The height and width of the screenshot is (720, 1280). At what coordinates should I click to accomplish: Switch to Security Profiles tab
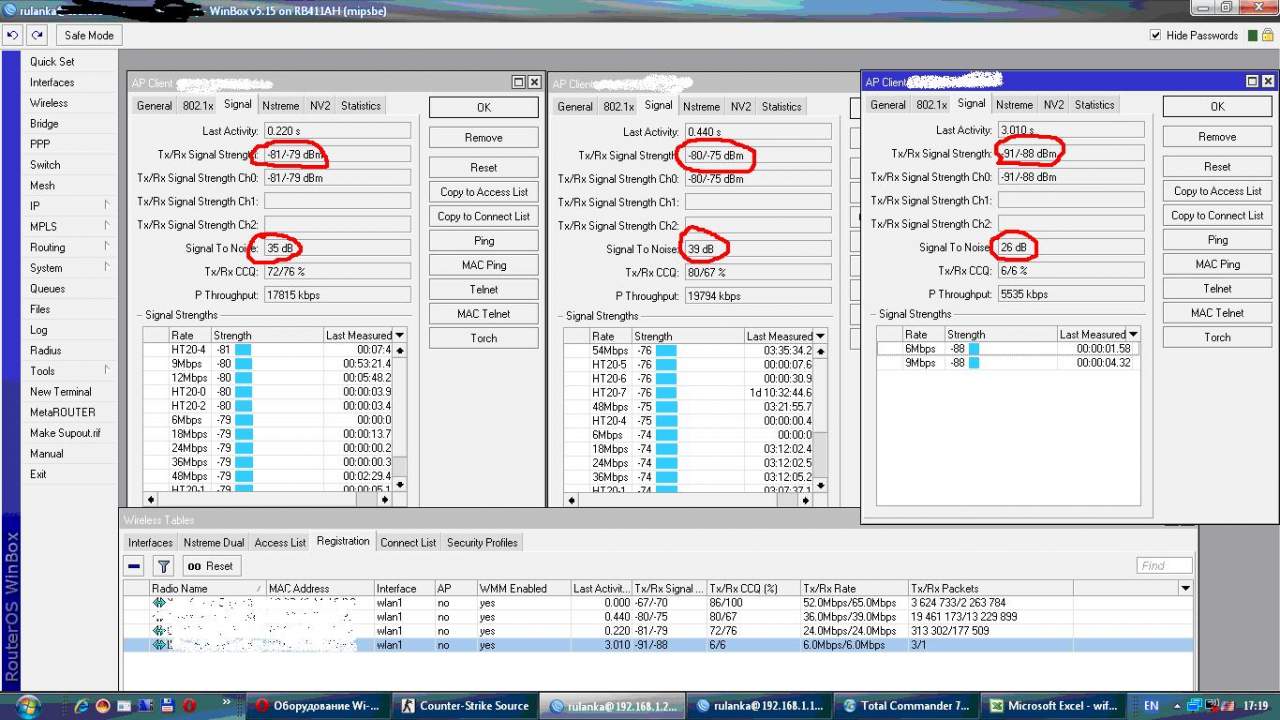[x=482, y=542]
